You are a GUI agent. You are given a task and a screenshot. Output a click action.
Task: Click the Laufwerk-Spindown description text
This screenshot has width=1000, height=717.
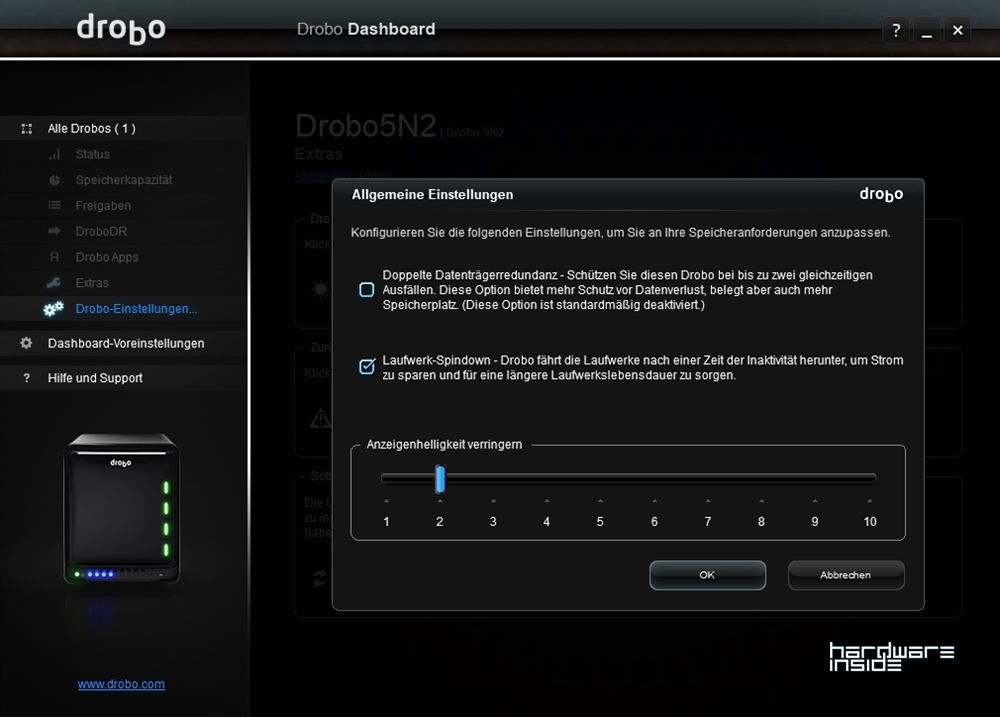[643, 368]
